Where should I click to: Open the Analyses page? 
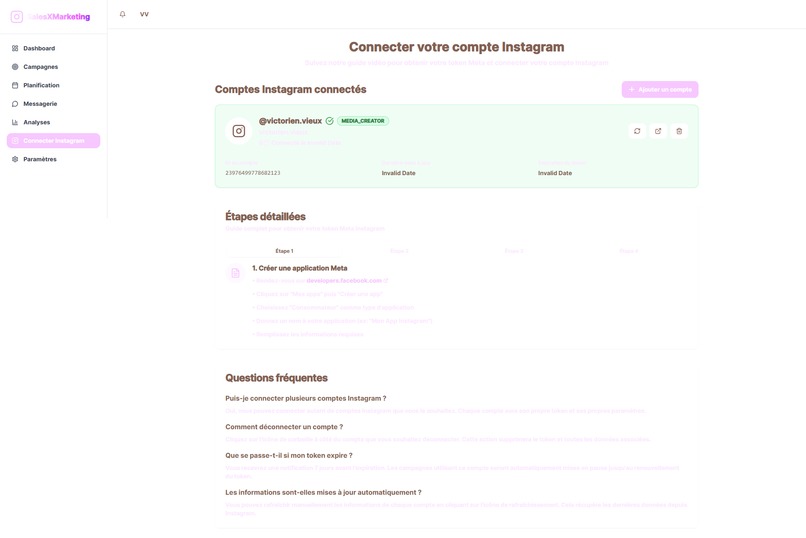coord(53,122)
